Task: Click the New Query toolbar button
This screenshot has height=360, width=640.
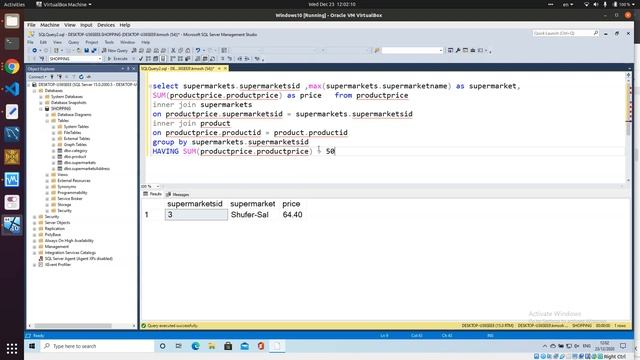Action: (x=115, y=50)
